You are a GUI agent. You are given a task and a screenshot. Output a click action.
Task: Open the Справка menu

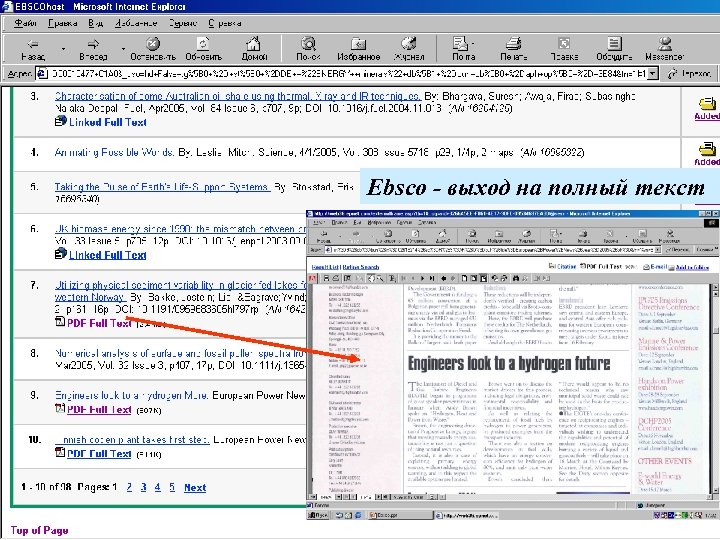point(225,23)
